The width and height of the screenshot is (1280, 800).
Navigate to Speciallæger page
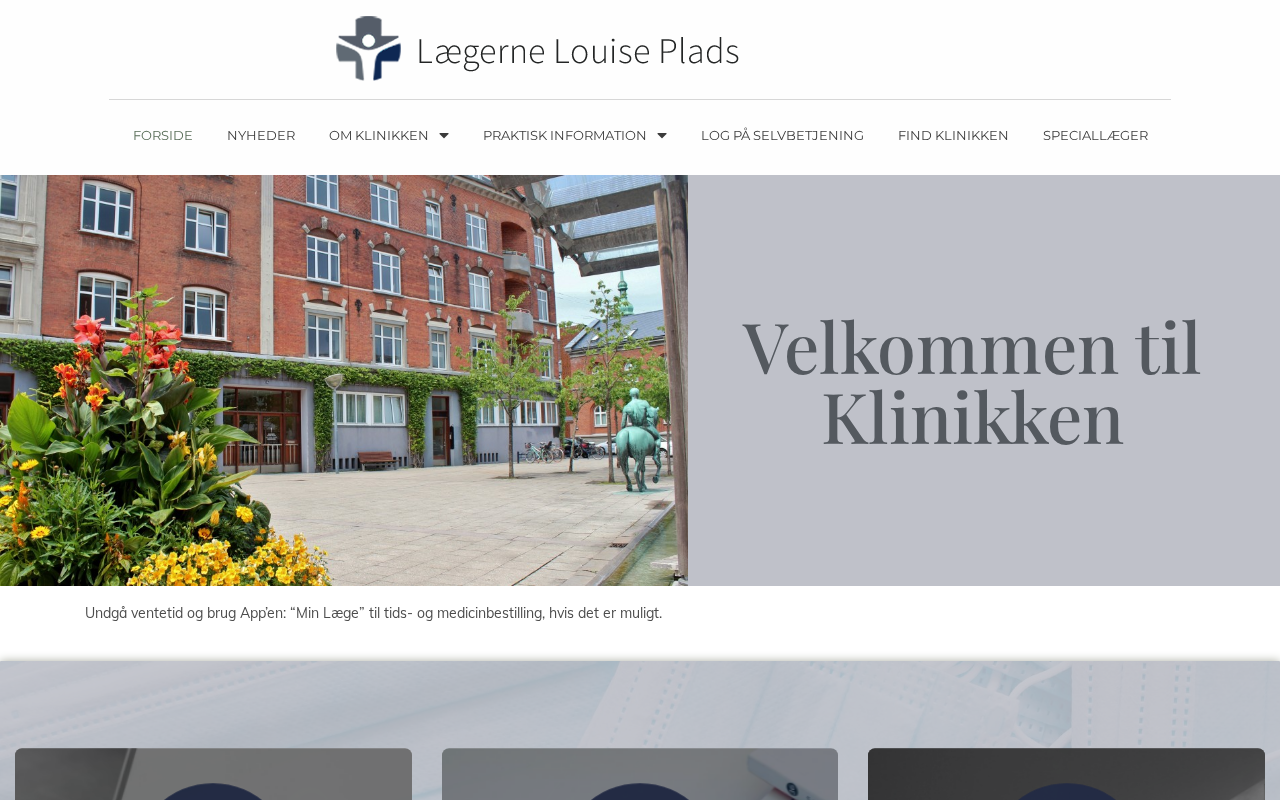[1095, 135]
